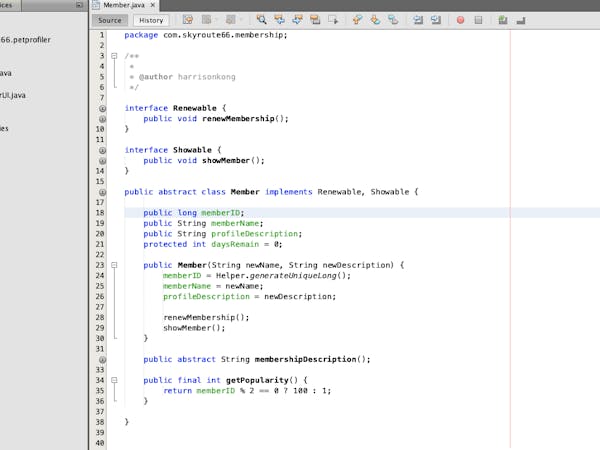Jump to Next Bookmark icon
Screen dimensions: 600x450
point(375,20)
